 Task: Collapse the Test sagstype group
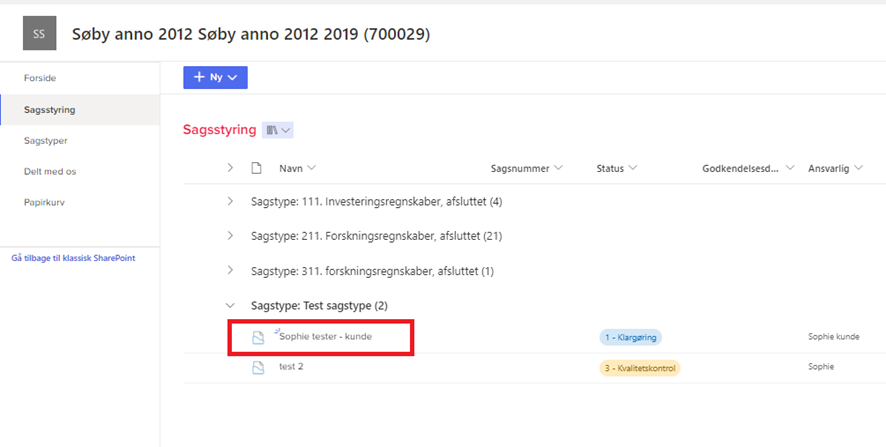pos(230,305)
